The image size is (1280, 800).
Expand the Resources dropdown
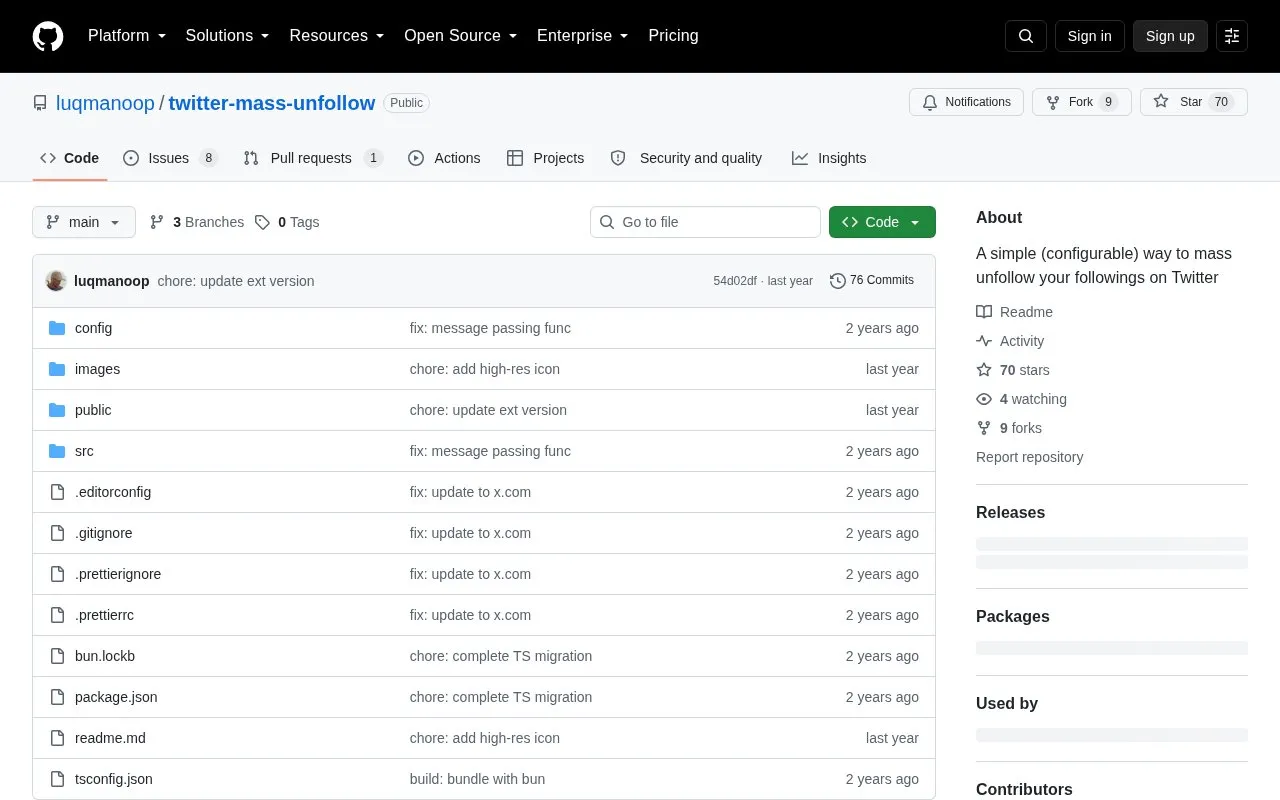coord(337,36)
